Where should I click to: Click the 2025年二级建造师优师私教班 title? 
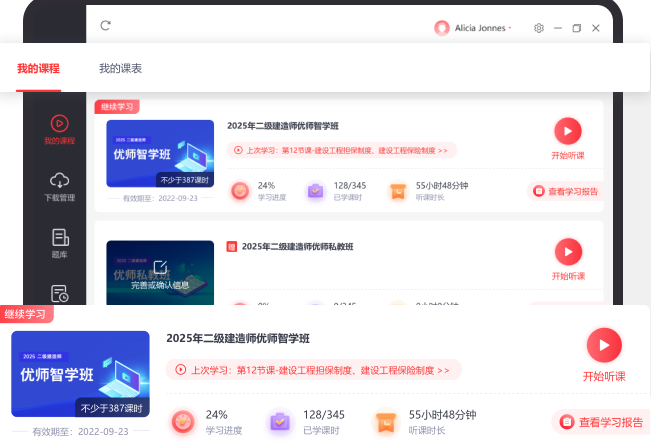coord(298,247)
